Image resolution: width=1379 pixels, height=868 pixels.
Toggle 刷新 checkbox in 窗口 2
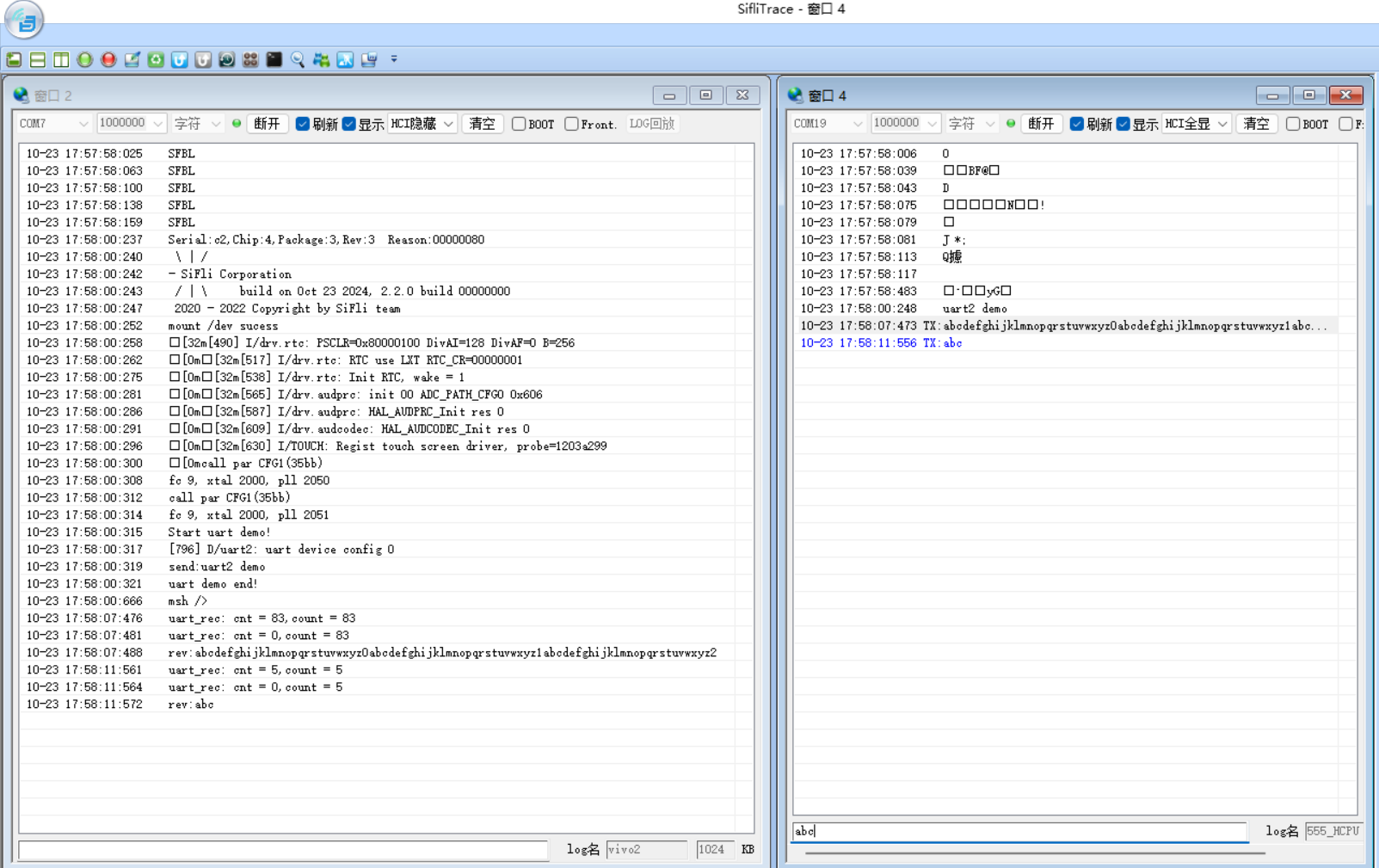point(303,124)
